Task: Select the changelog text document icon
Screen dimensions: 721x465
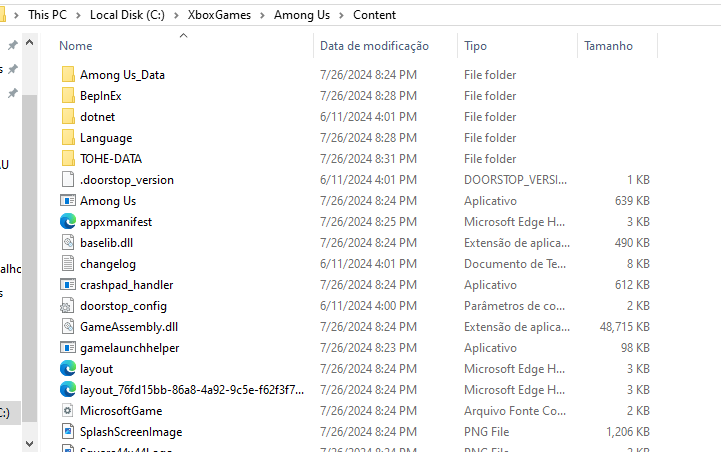Action: [67, 264]
